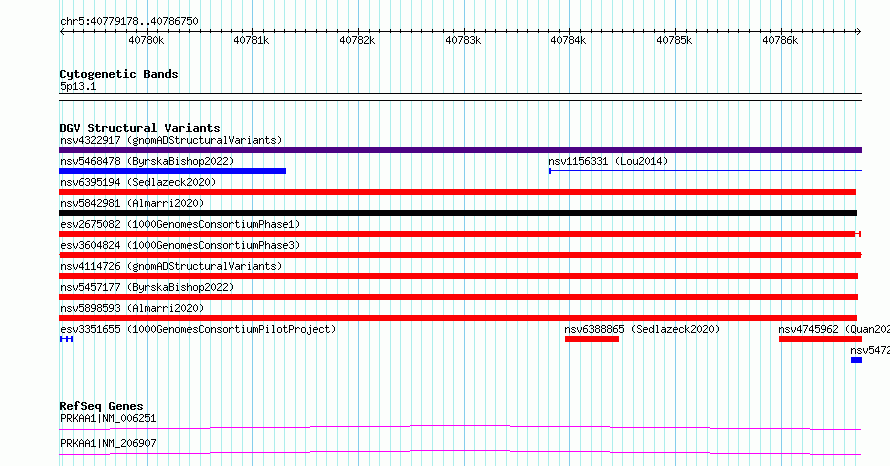890x466 pixels.
Task: Select the red nsv6395194 variant bar
Action: 457,192
